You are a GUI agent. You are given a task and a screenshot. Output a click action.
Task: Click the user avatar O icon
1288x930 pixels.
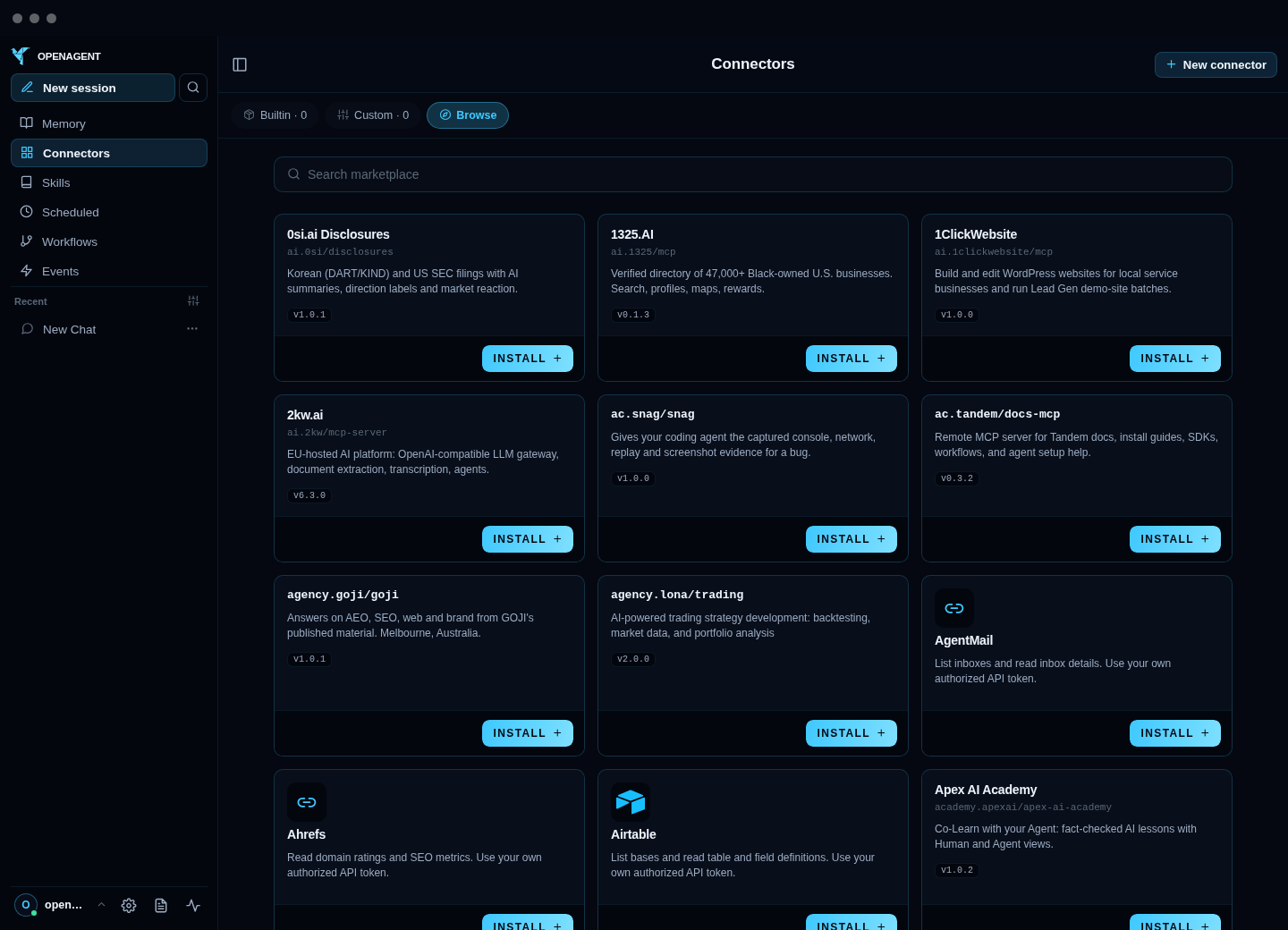(26, 905)
